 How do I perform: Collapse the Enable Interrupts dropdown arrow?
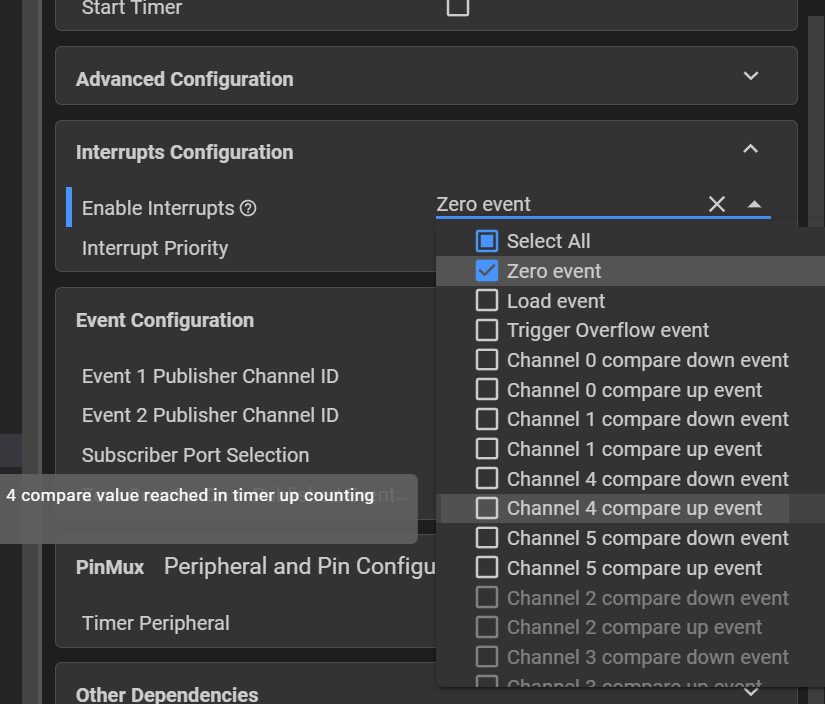coord(755,204)
